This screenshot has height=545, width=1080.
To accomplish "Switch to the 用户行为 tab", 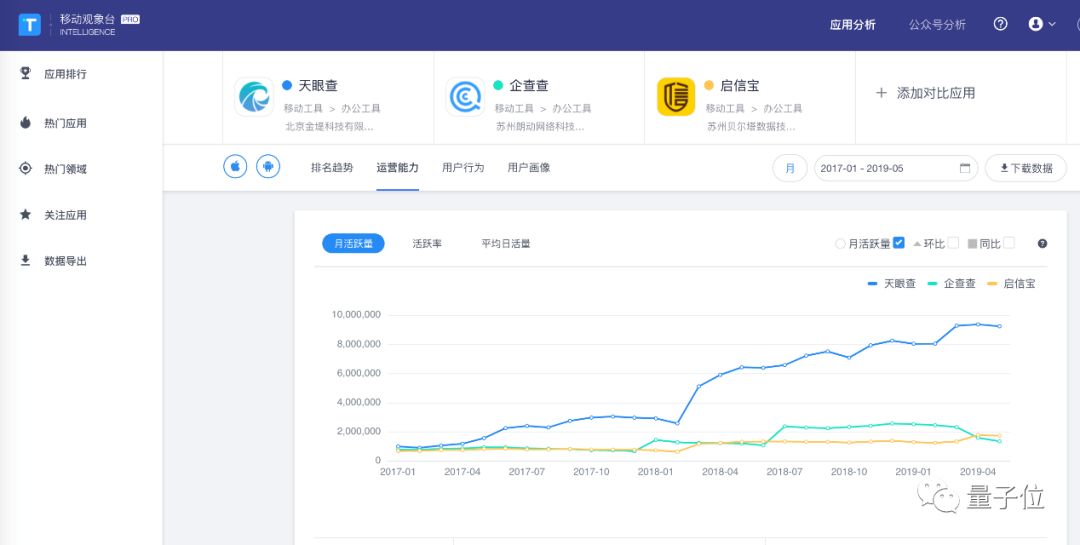I will pyautogui.click(x=463, y=167).
